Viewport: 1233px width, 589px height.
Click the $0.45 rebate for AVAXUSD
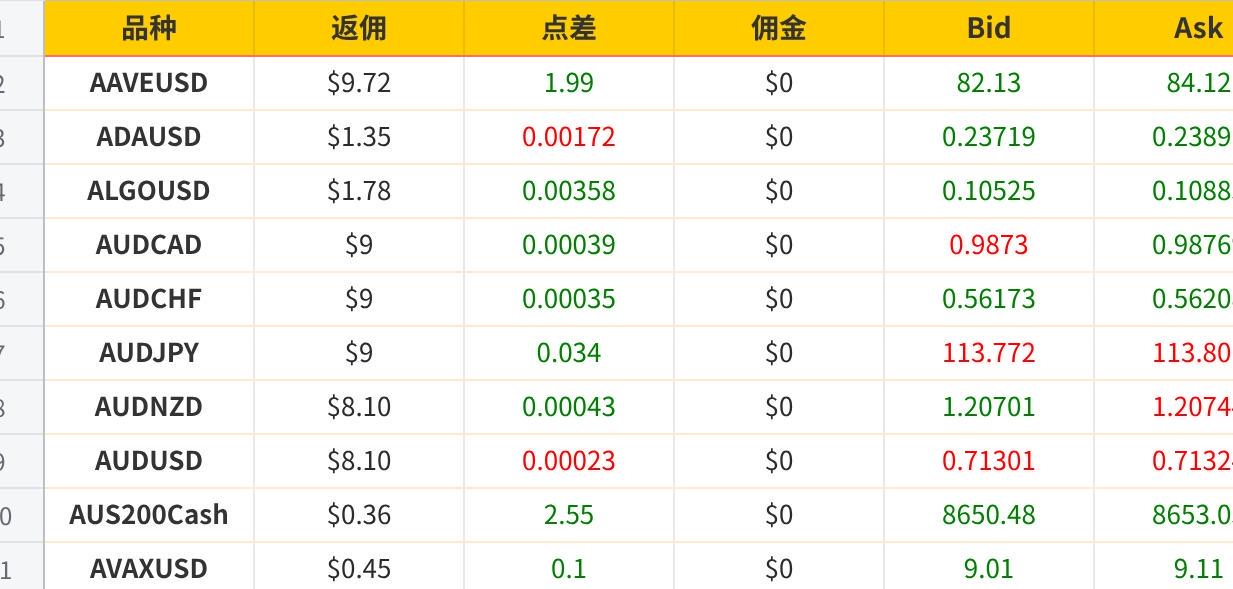pos(359,569)
